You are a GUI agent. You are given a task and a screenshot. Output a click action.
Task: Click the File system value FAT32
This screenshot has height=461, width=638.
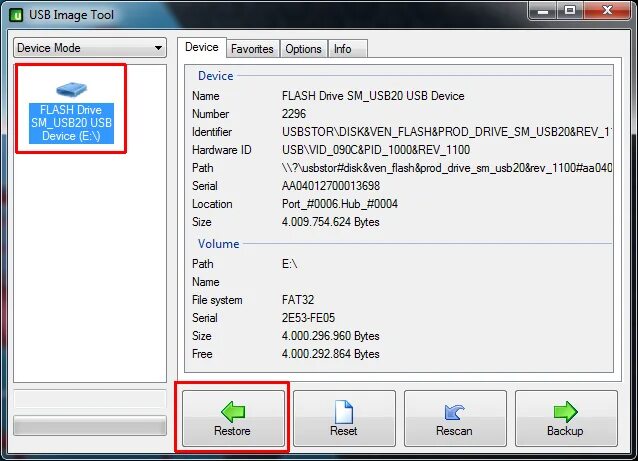click(298, 300)
